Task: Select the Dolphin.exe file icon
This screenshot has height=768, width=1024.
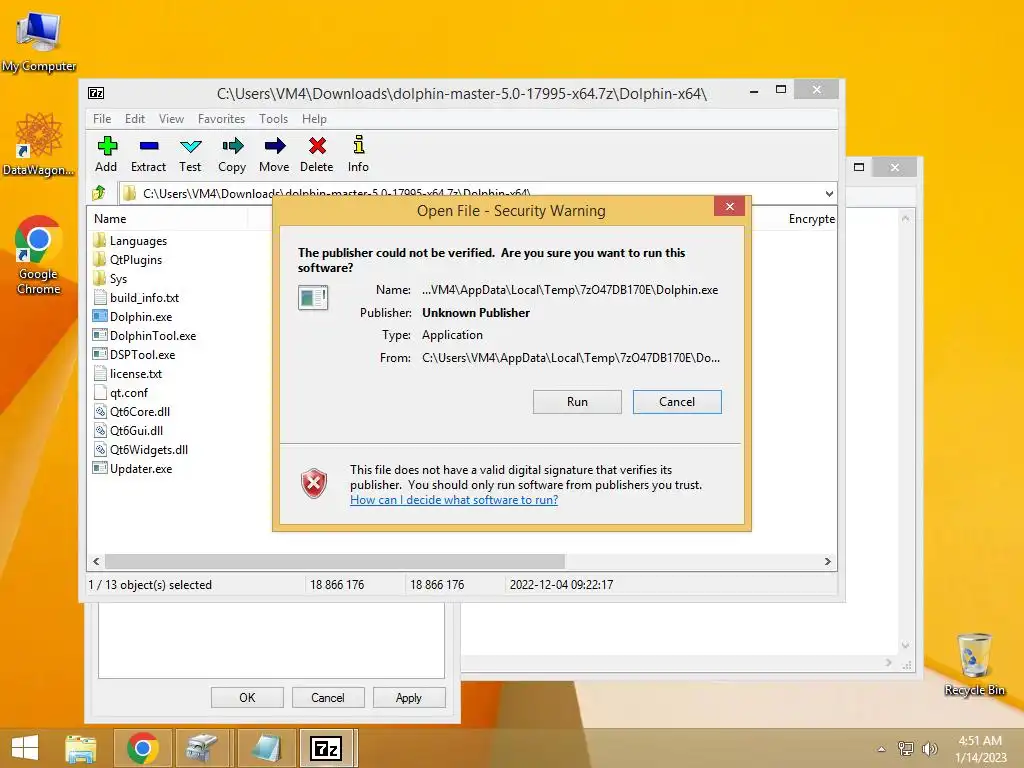Action: pyautogui.click(x=100, y=316)
